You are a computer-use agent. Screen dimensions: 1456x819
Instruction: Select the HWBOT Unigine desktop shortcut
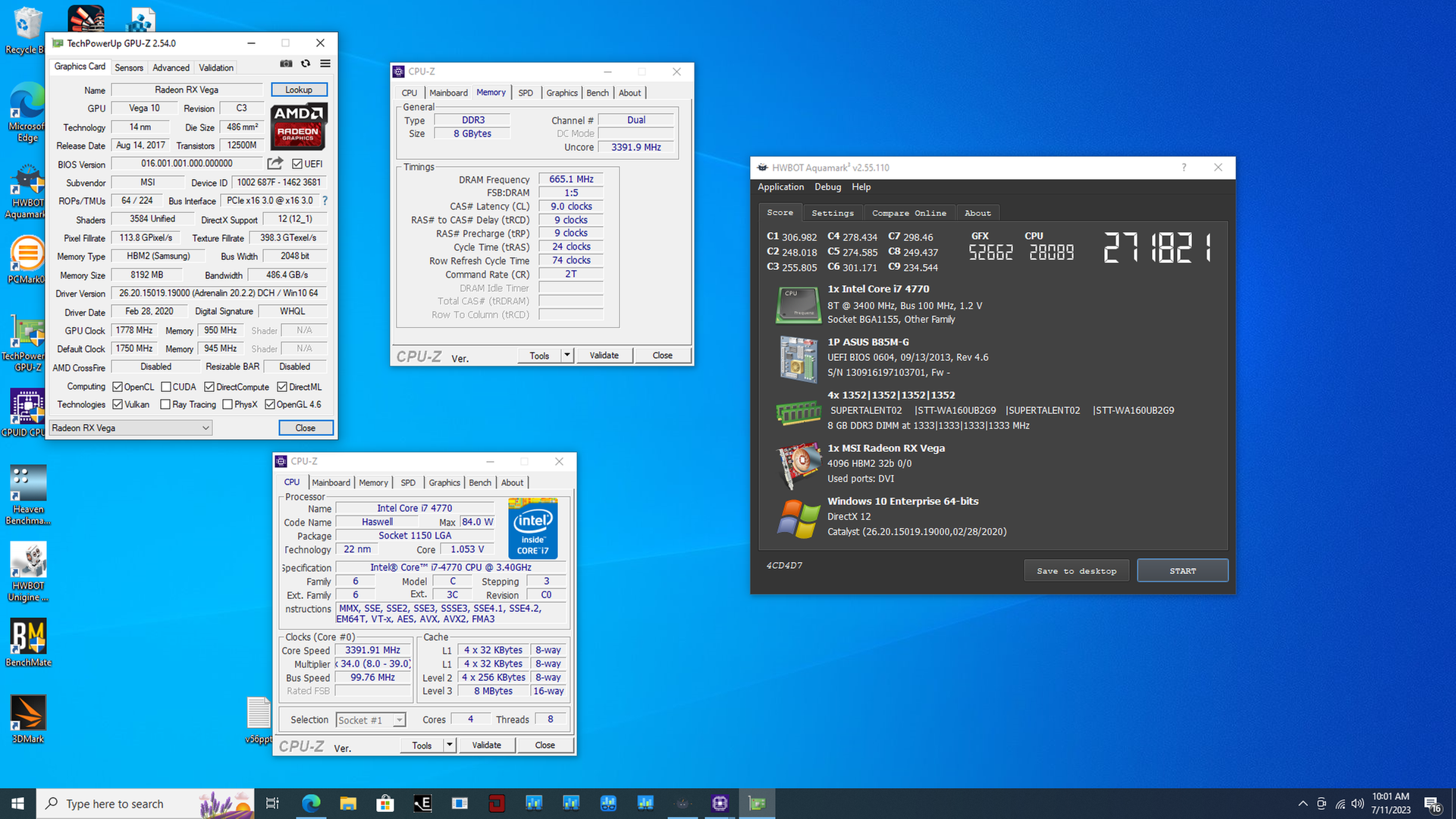pos(28,572)
